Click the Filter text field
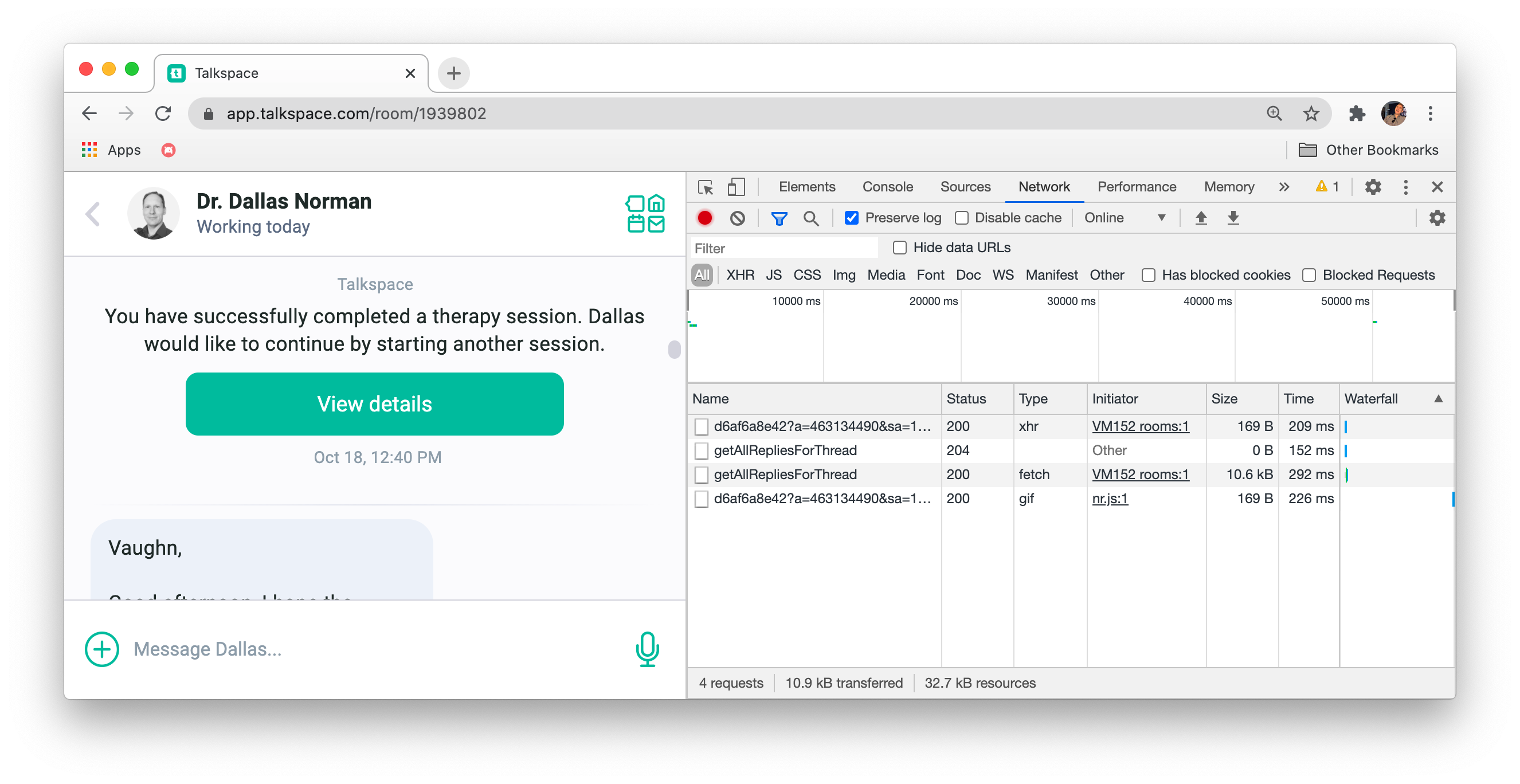 [x=783, y=248]
